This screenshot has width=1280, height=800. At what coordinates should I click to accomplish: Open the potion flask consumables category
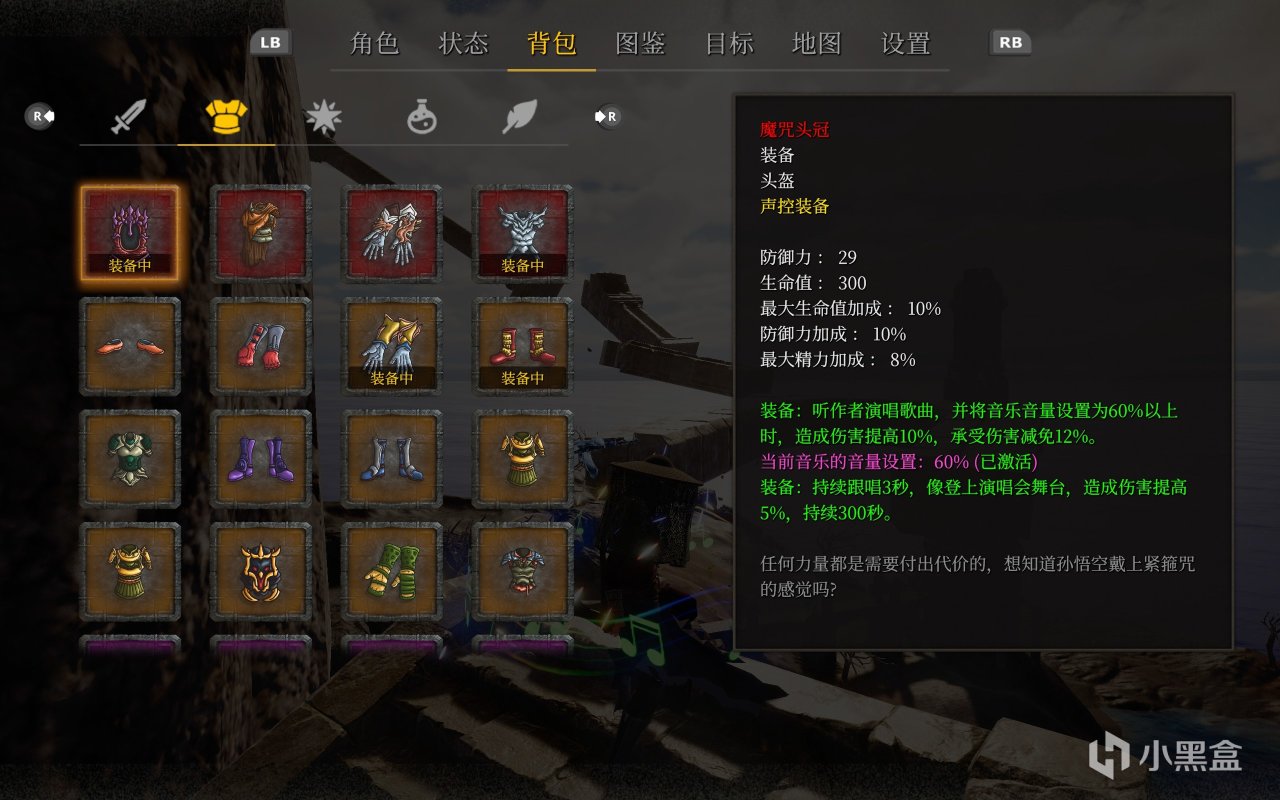coord(422,117)
